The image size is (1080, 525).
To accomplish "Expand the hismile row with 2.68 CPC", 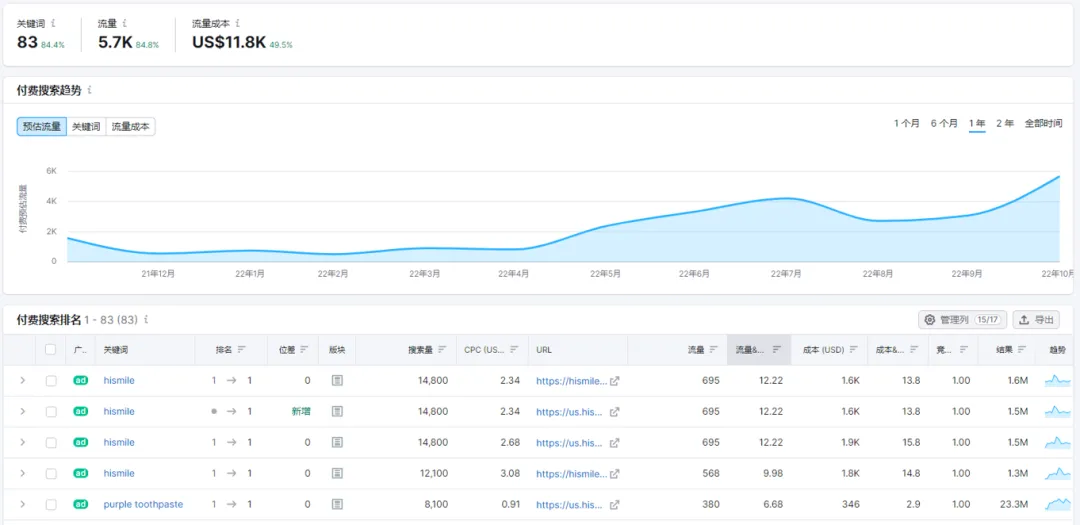I will click(x=22, y=442).
